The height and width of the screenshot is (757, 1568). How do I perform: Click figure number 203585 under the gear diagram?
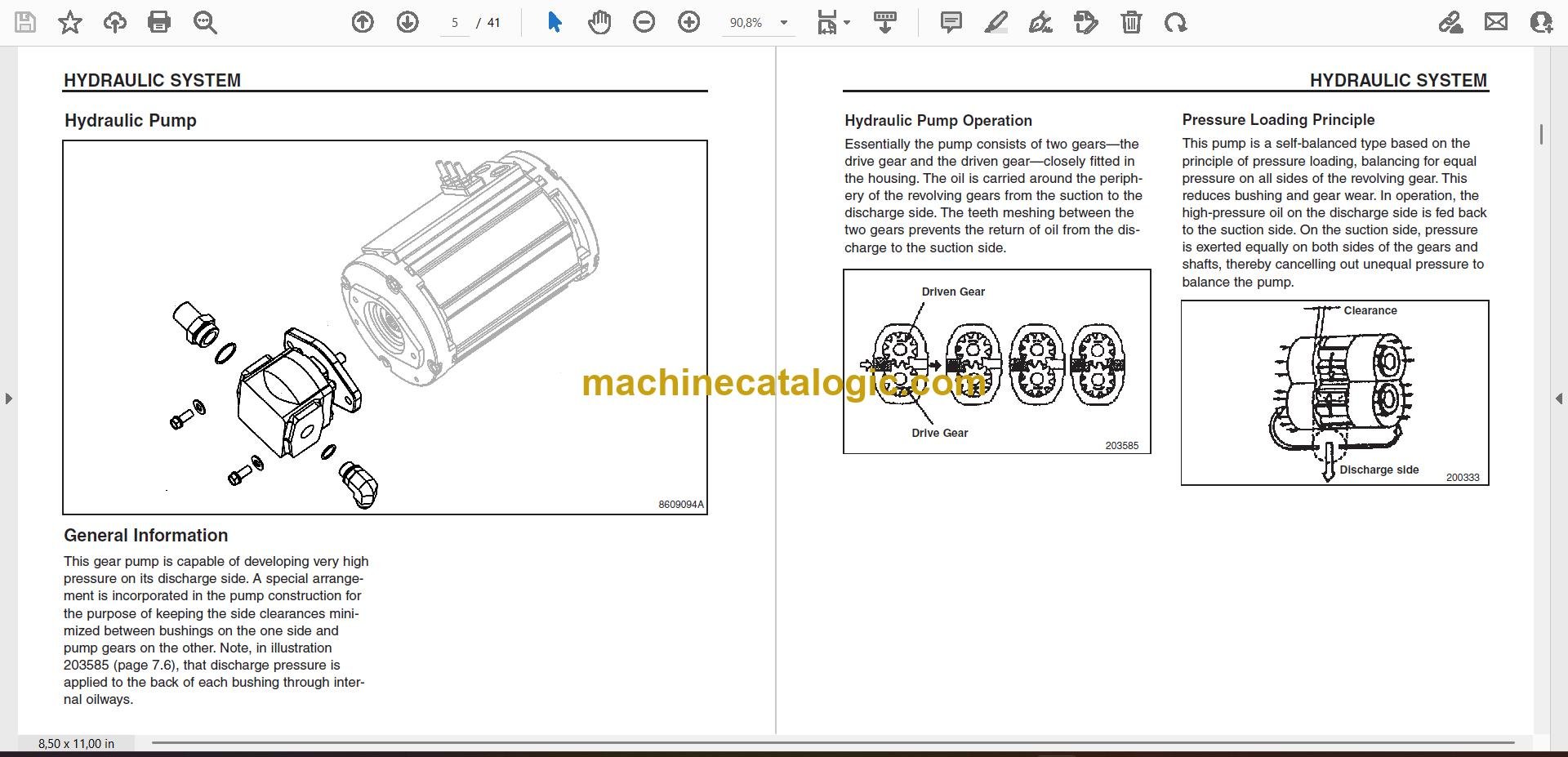pos(1121,446)
